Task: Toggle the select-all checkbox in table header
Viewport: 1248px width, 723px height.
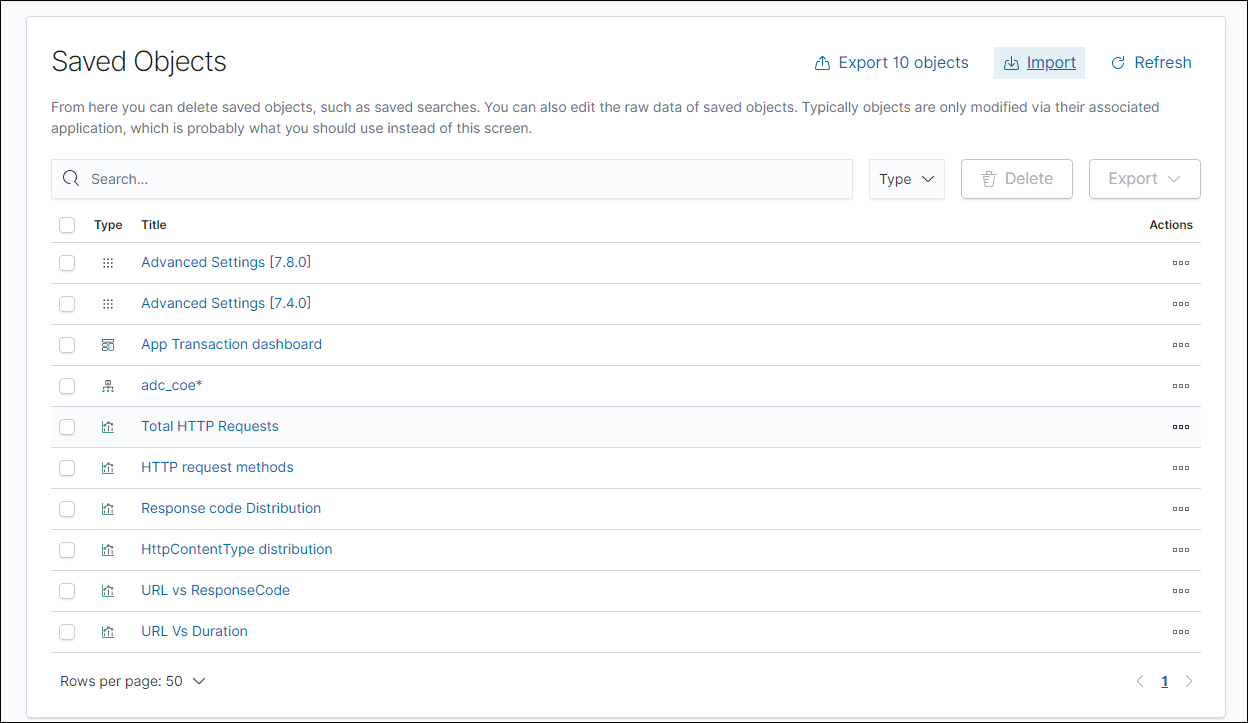Action: tap(67, 225)
